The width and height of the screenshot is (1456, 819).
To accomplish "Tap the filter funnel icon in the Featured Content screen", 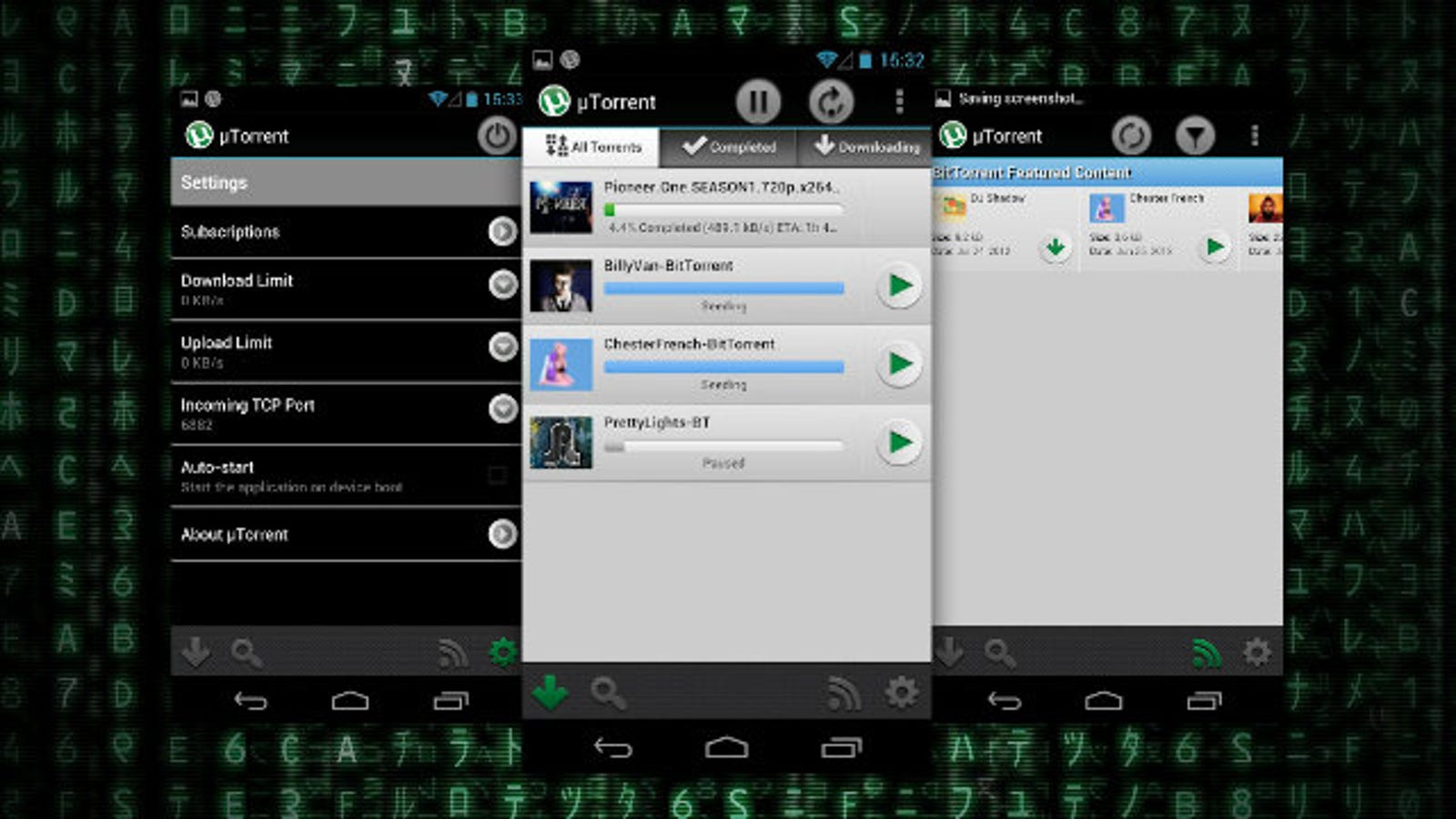I will point(1195,136).
